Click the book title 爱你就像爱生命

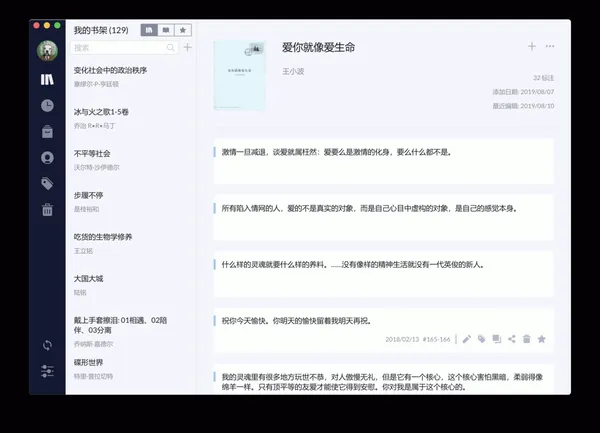[318, 47]
